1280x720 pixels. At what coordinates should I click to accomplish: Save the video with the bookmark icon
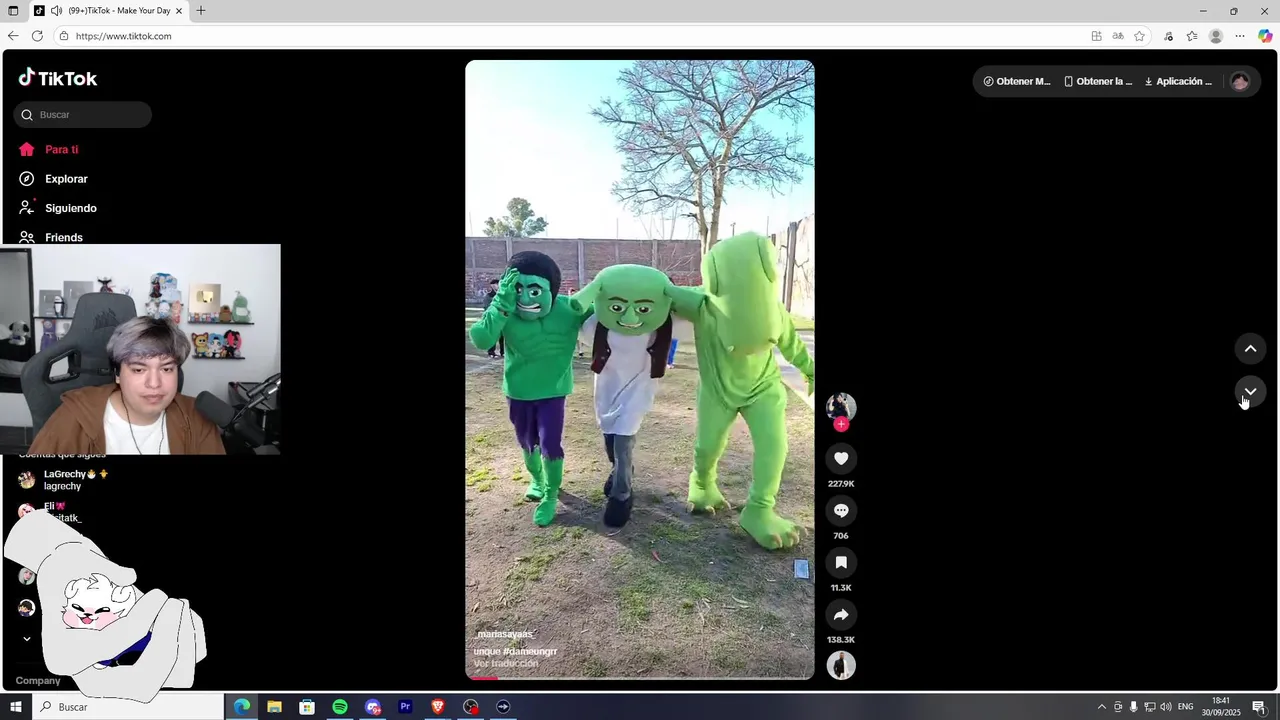[841, 562]
